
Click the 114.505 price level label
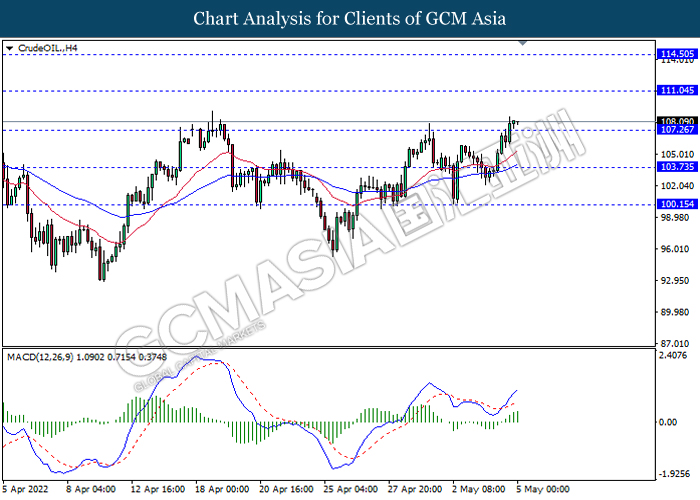pyautogui.click(x=677, y=54)
